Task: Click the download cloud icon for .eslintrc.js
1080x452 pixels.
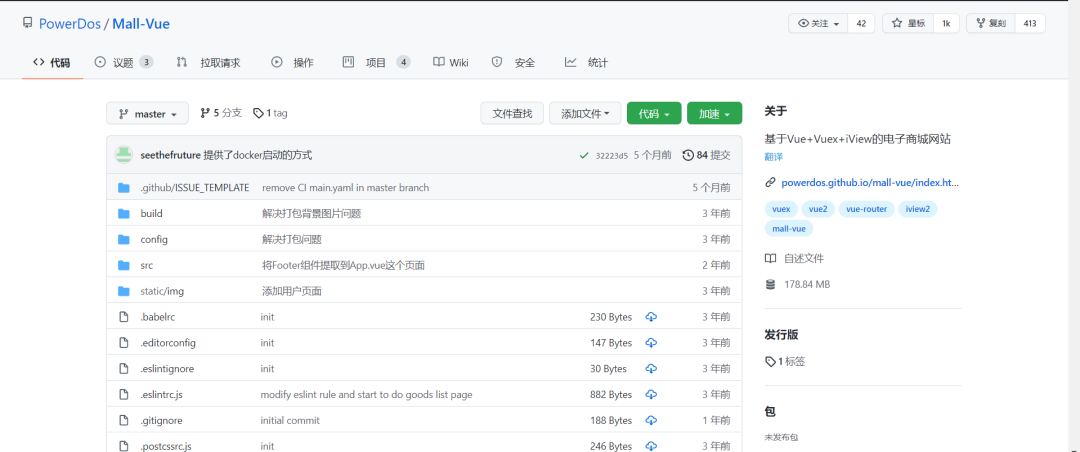Action: point(651,395)
